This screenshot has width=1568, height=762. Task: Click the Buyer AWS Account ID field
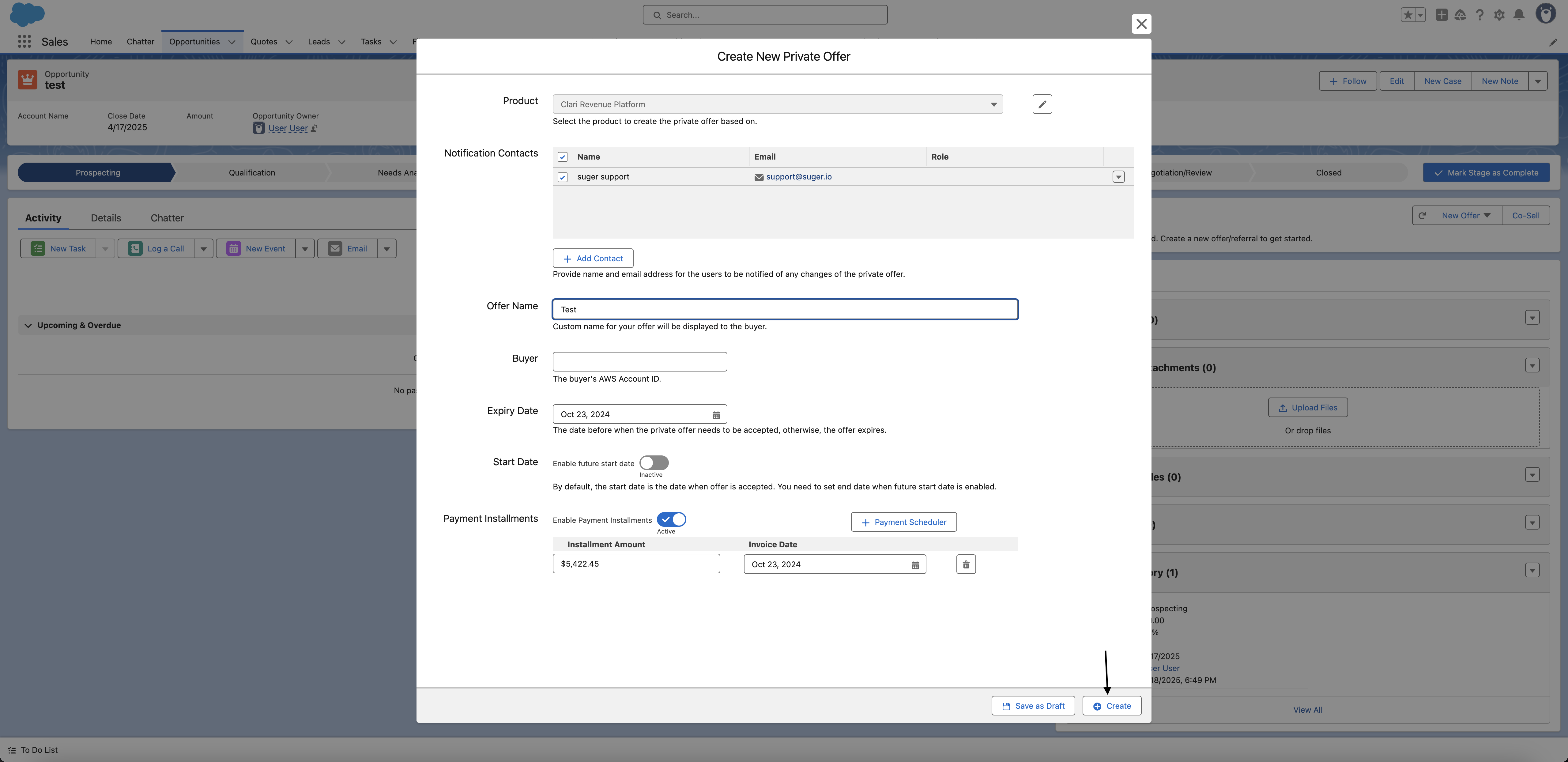pos(639,361)
